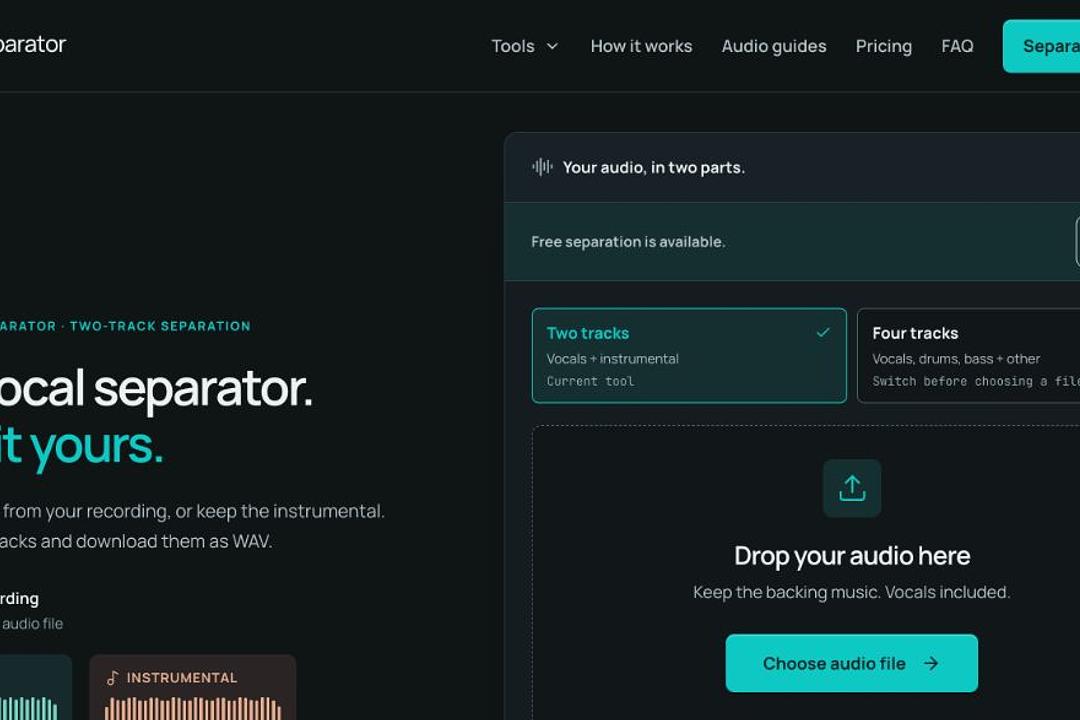Open the INSTRUMENTAL waveform card

click(x=193, y=687)
